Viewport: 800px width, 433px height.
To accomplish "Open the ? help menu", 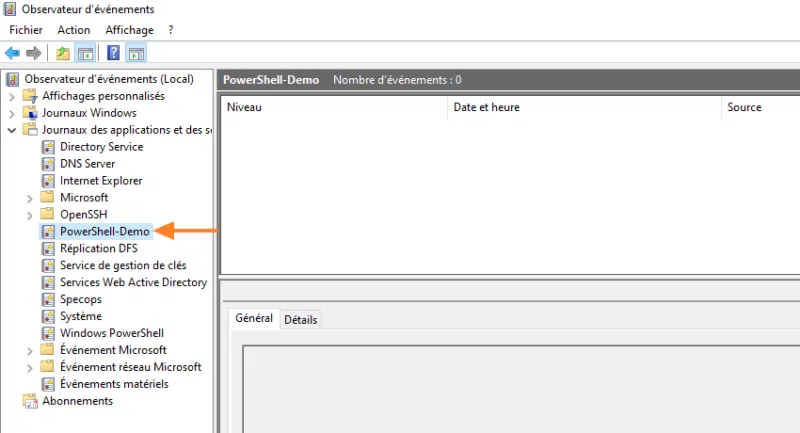I will (x=171, y=30).
